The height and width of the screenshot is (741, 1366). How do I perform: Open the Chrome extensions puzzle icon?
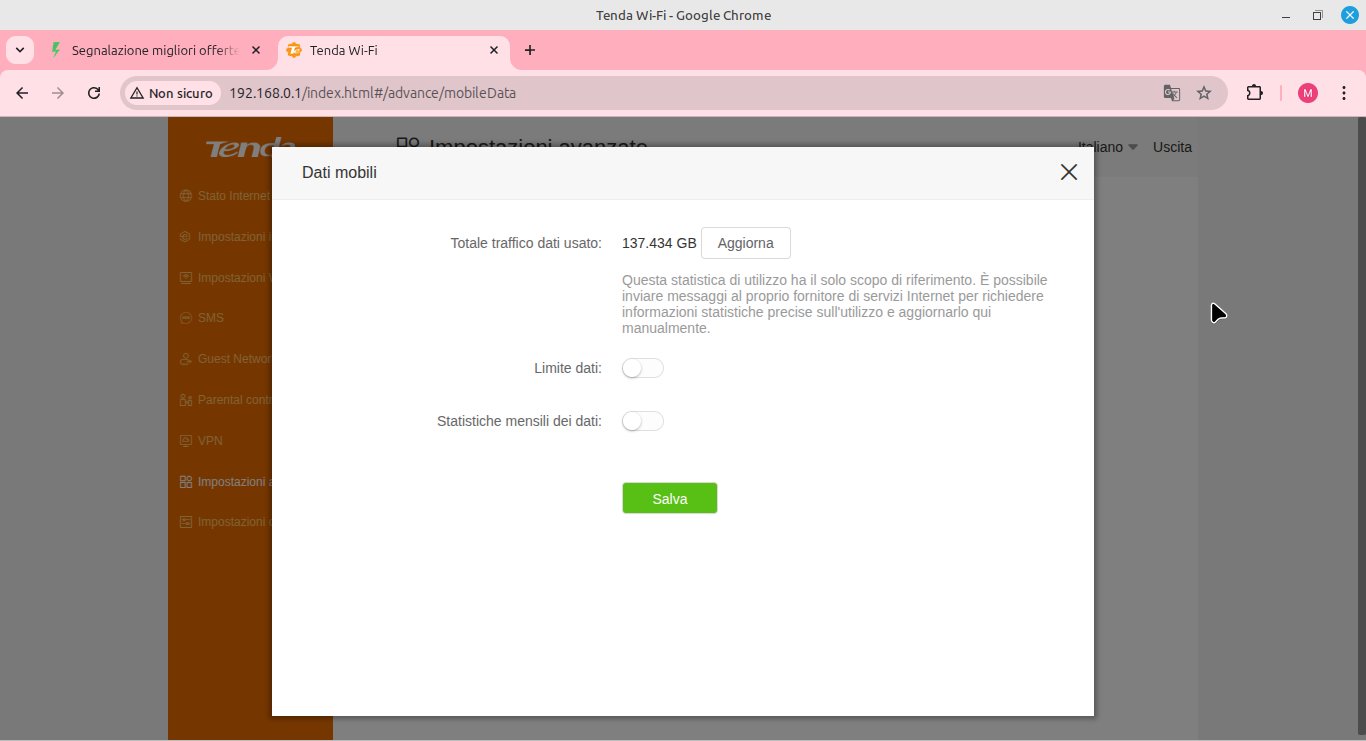coord(1254,93)
